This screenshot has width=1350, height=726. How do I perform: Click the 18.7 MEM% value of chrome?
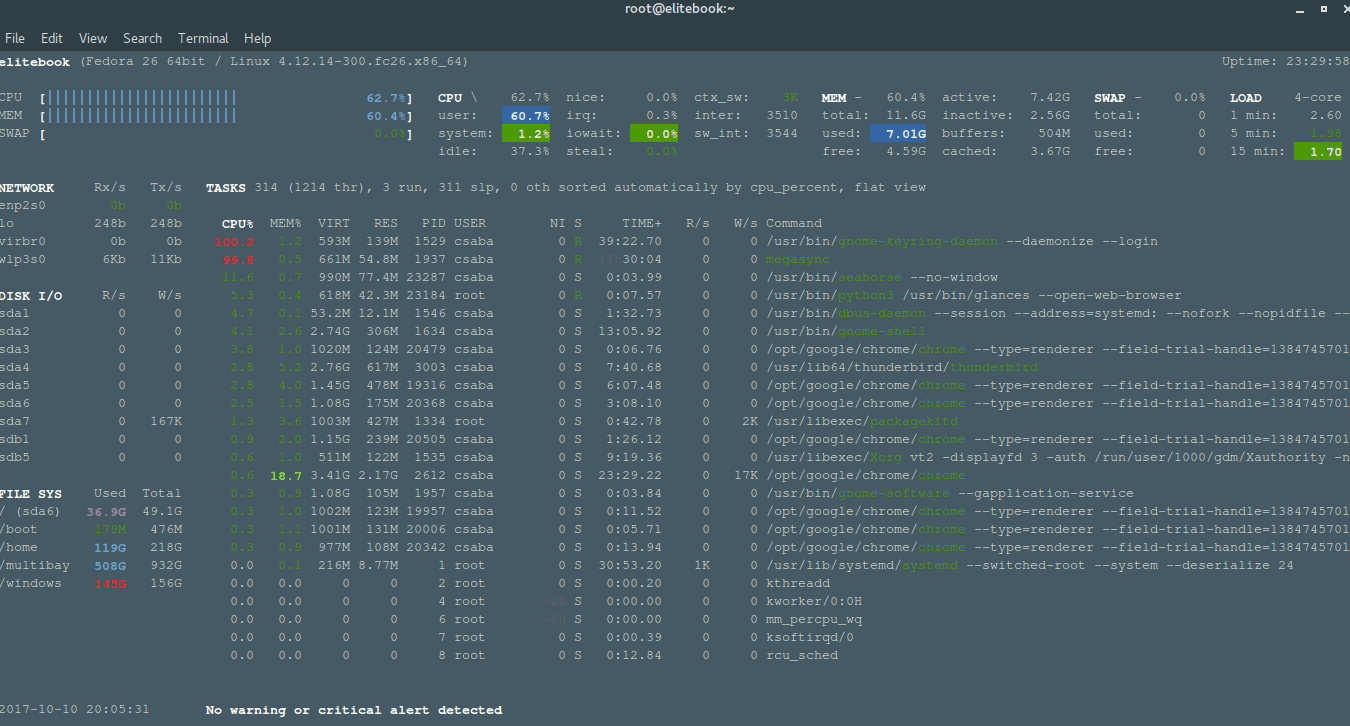click(x=286, y=476)
